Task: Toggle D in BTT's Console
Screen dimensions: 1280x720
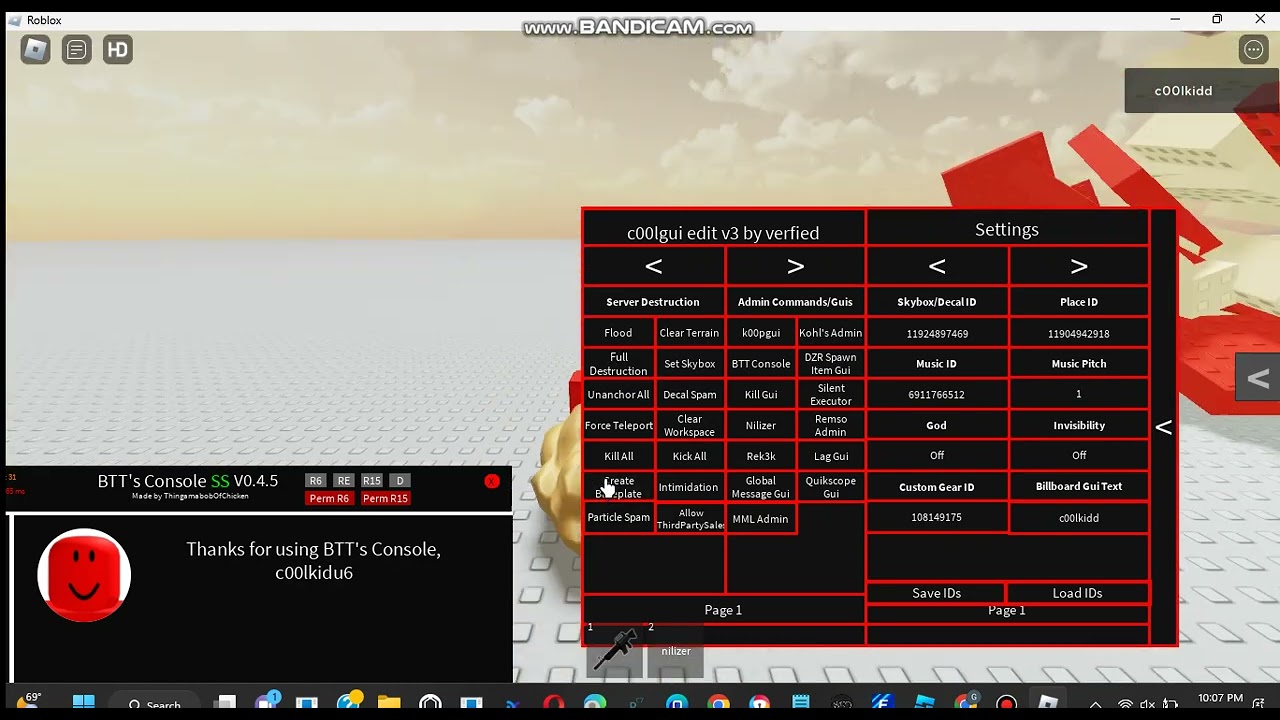Action: [x=400, y=481]
